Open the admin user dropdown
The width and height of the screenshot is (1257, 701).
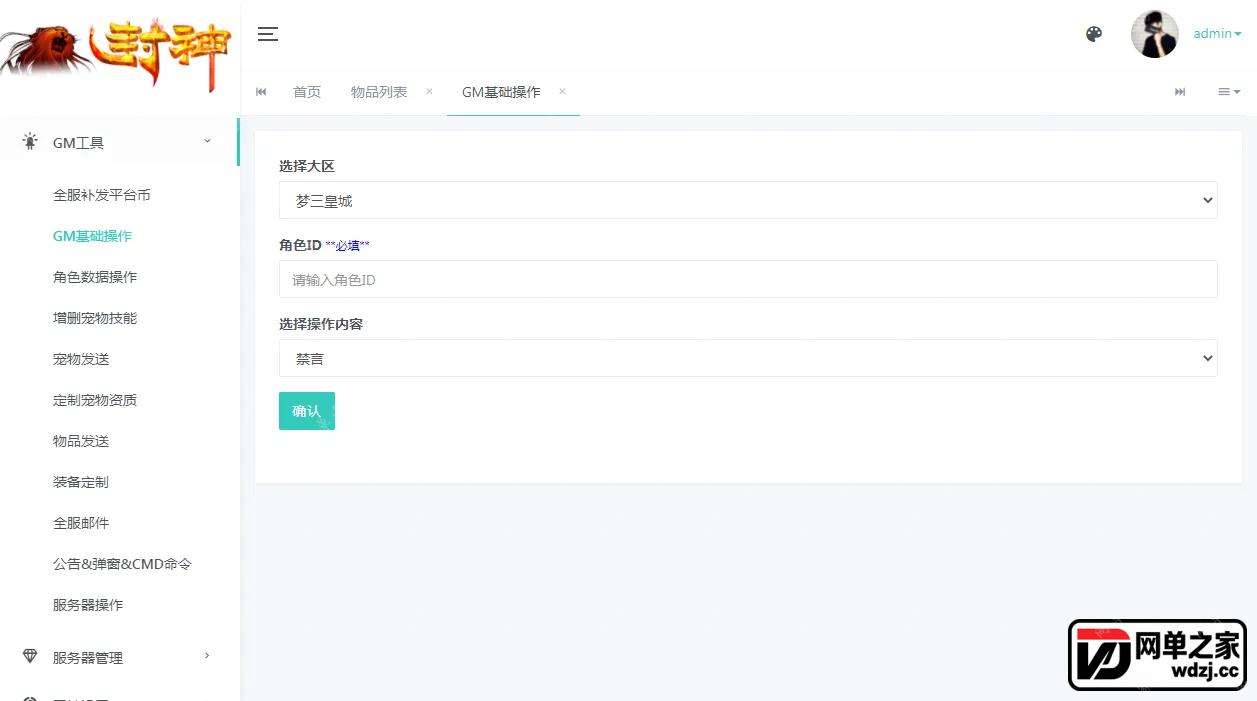click(x=1217, y=34)
